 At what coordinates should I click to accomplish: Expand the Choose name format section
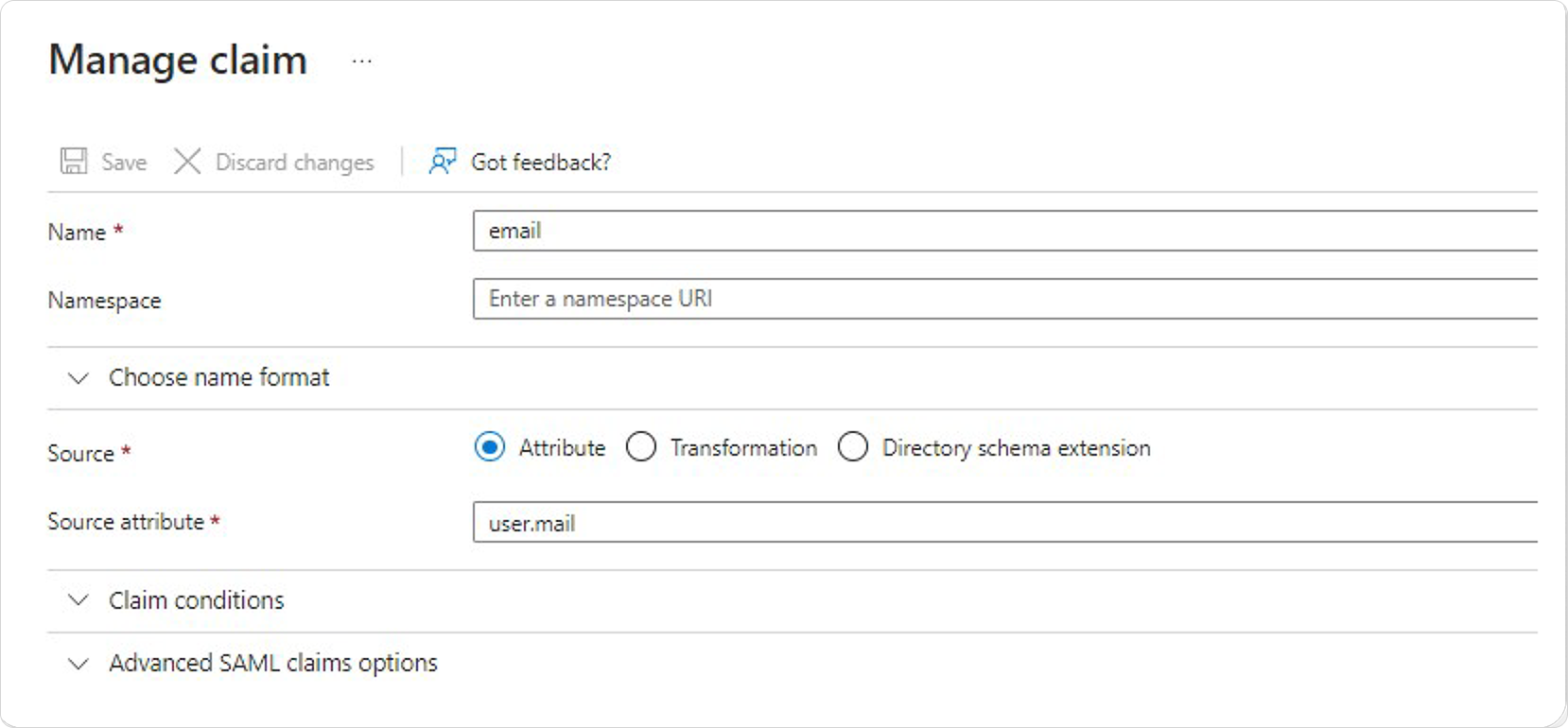(x=793, y=378)
